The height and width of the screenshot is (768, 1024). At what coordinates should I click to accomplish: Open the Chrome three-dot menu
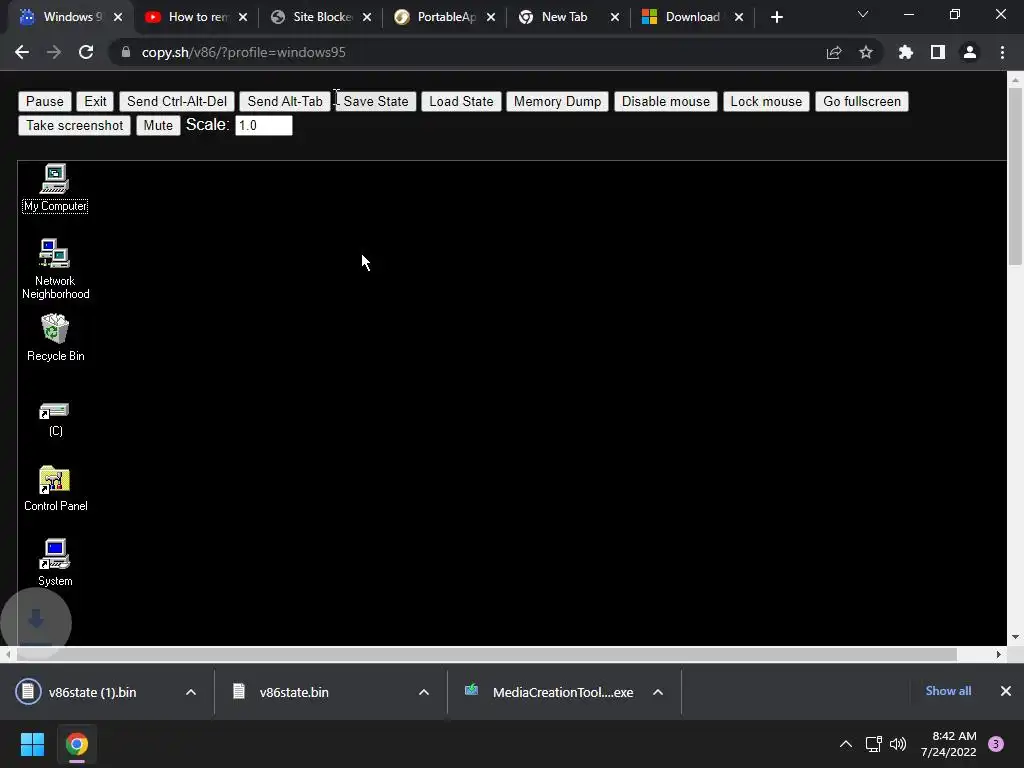pos(1002,52)
